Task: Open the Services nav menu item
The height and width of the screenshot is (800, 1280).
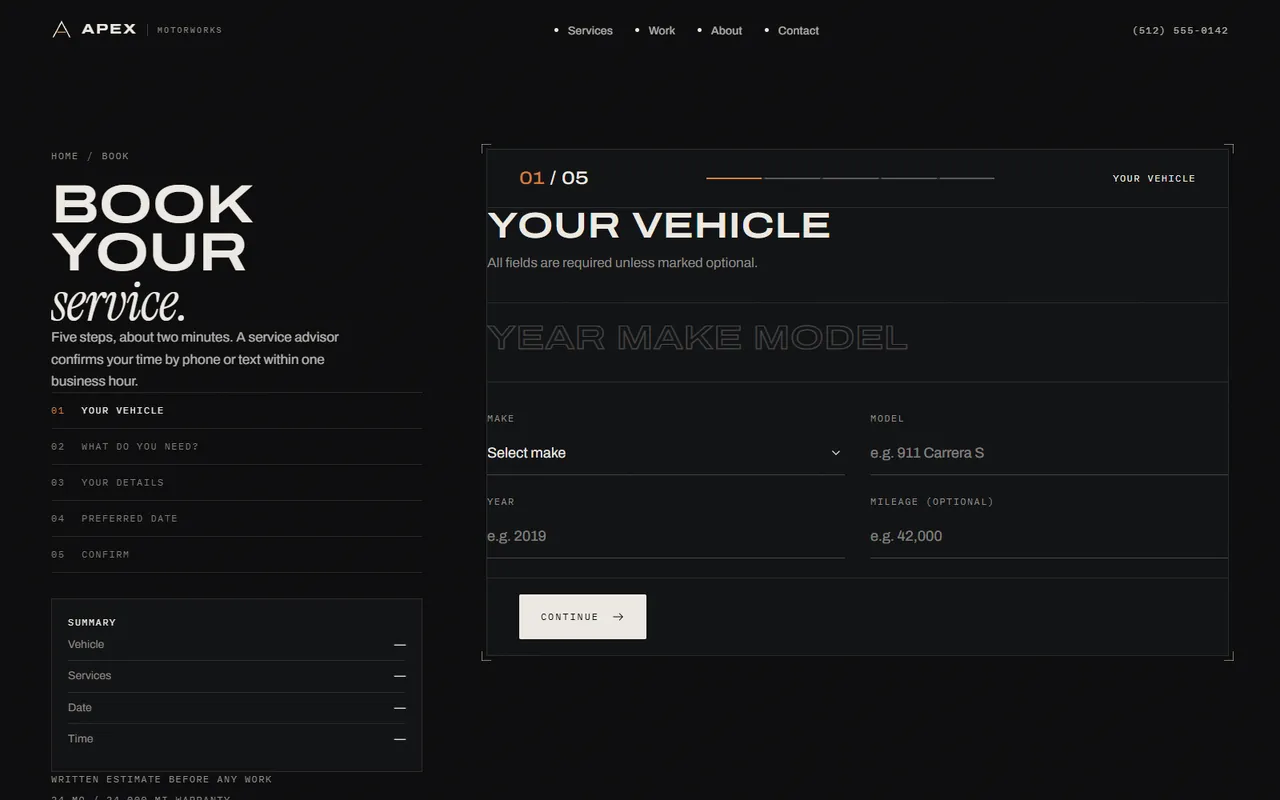Action: [x=590, y=31]
